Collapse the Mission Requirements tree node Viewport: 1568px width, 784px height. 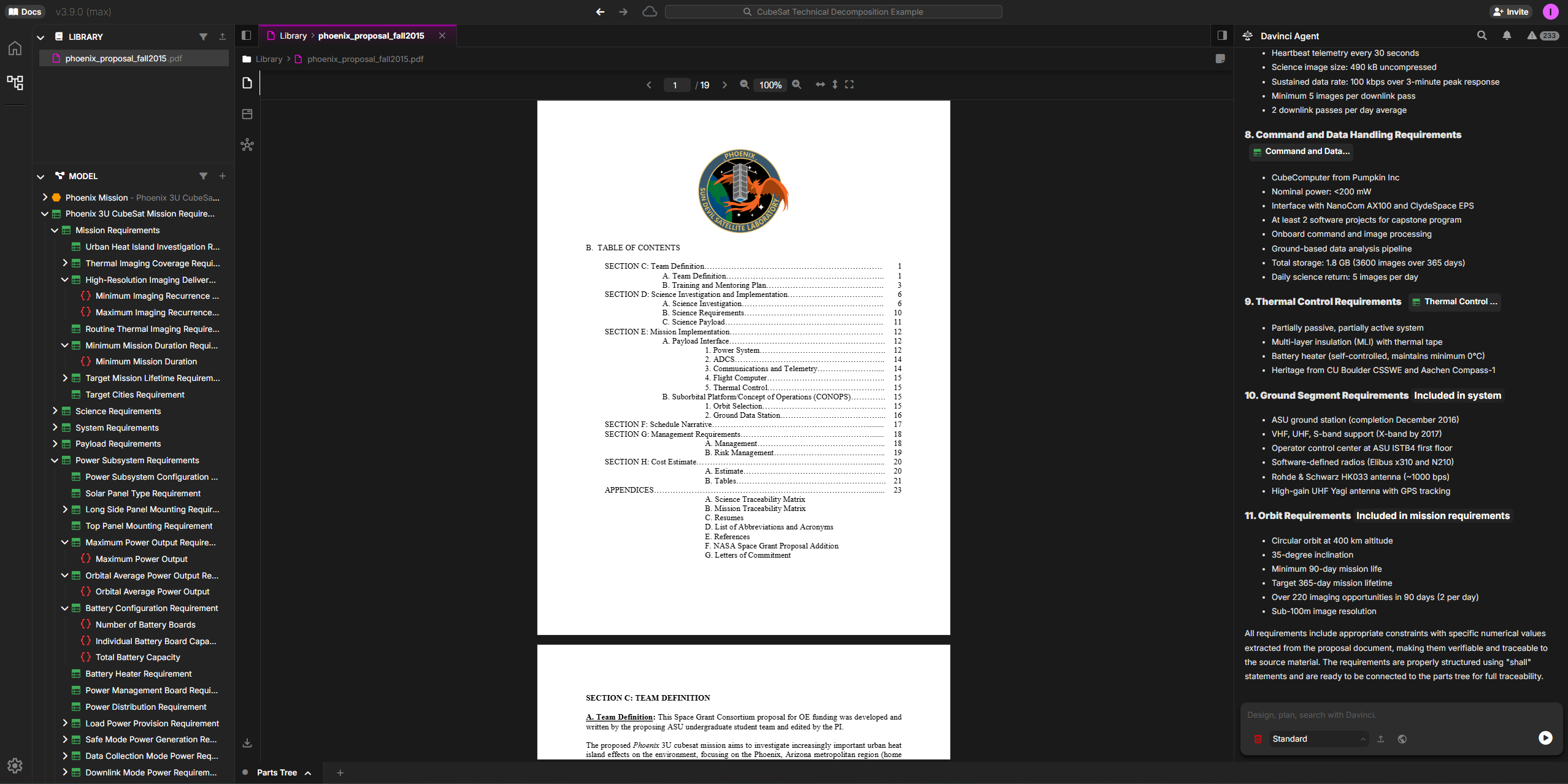click(x=54, y=230)
